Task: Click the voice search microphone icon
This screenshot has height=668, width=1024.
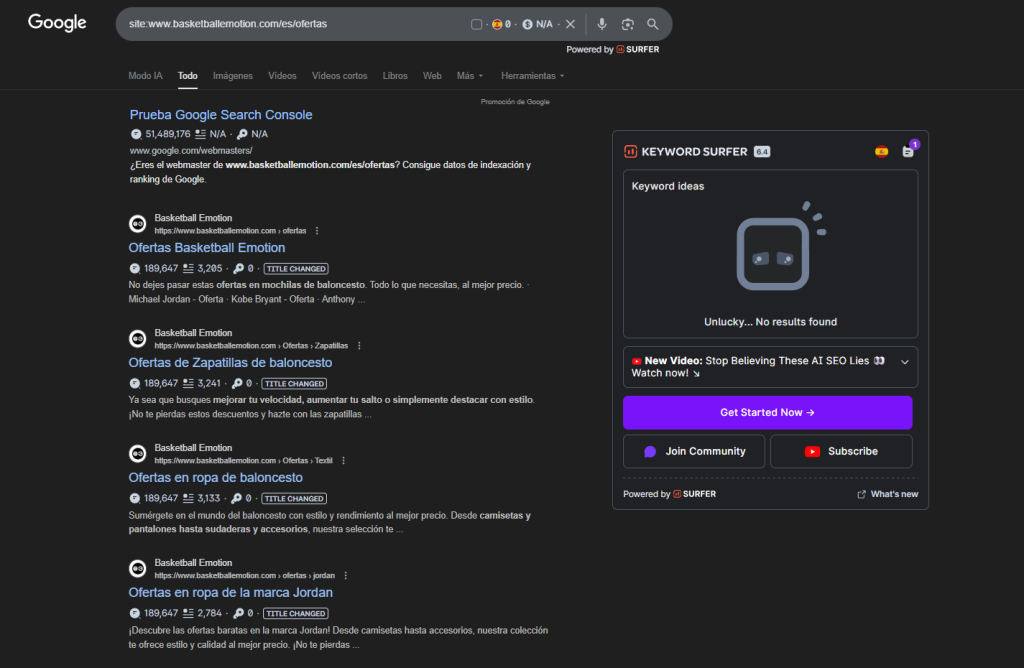Action: (602, 24)
